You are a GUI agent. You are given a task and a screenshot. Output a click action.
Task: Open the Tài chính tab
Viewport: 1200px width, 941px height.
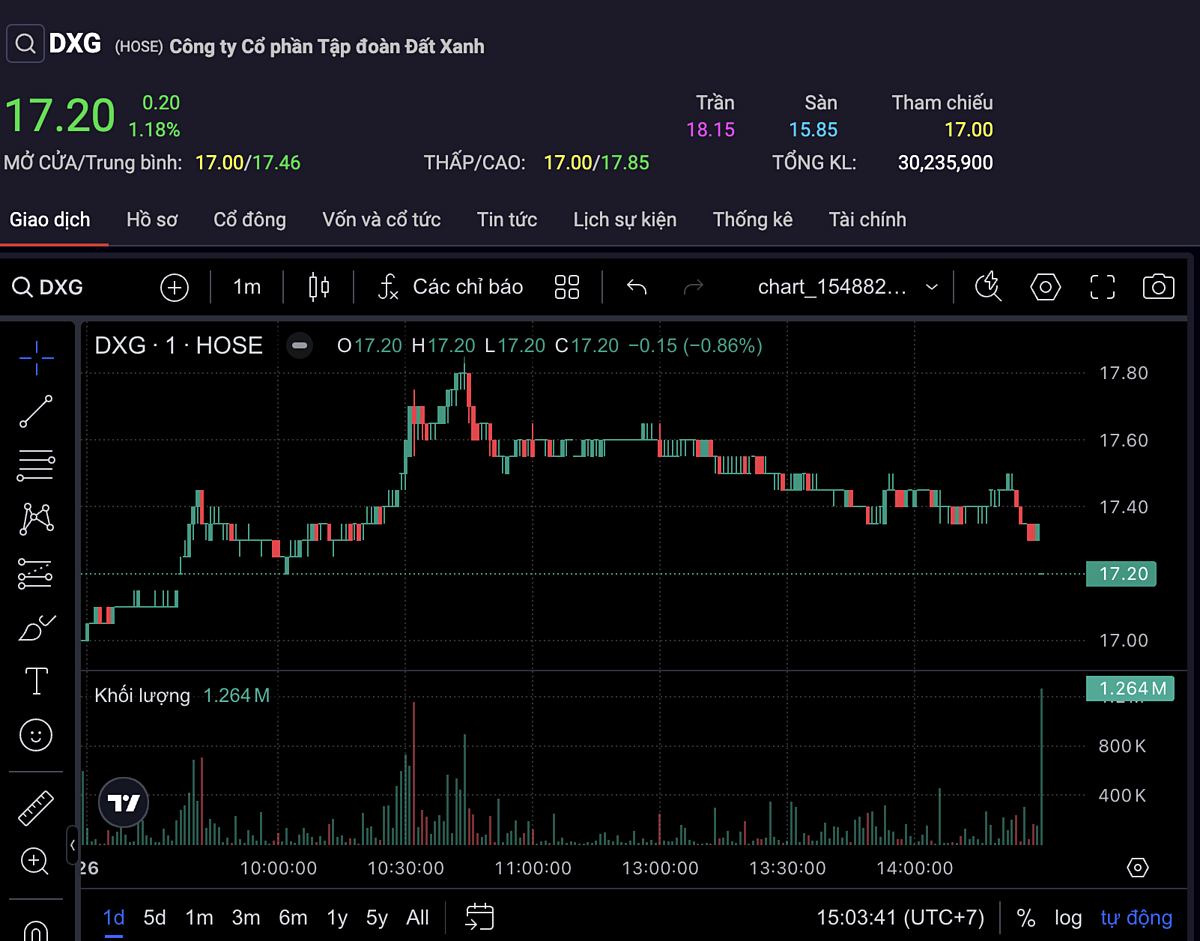click(867, 220)
